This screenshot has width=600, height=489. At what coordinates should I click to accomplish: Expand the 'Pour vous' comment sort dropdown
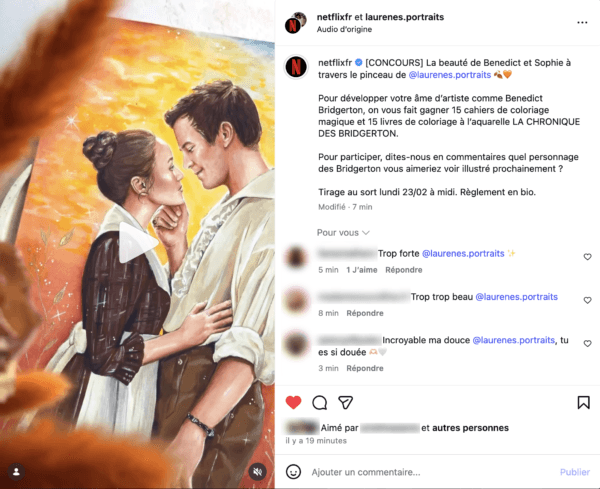343,233
